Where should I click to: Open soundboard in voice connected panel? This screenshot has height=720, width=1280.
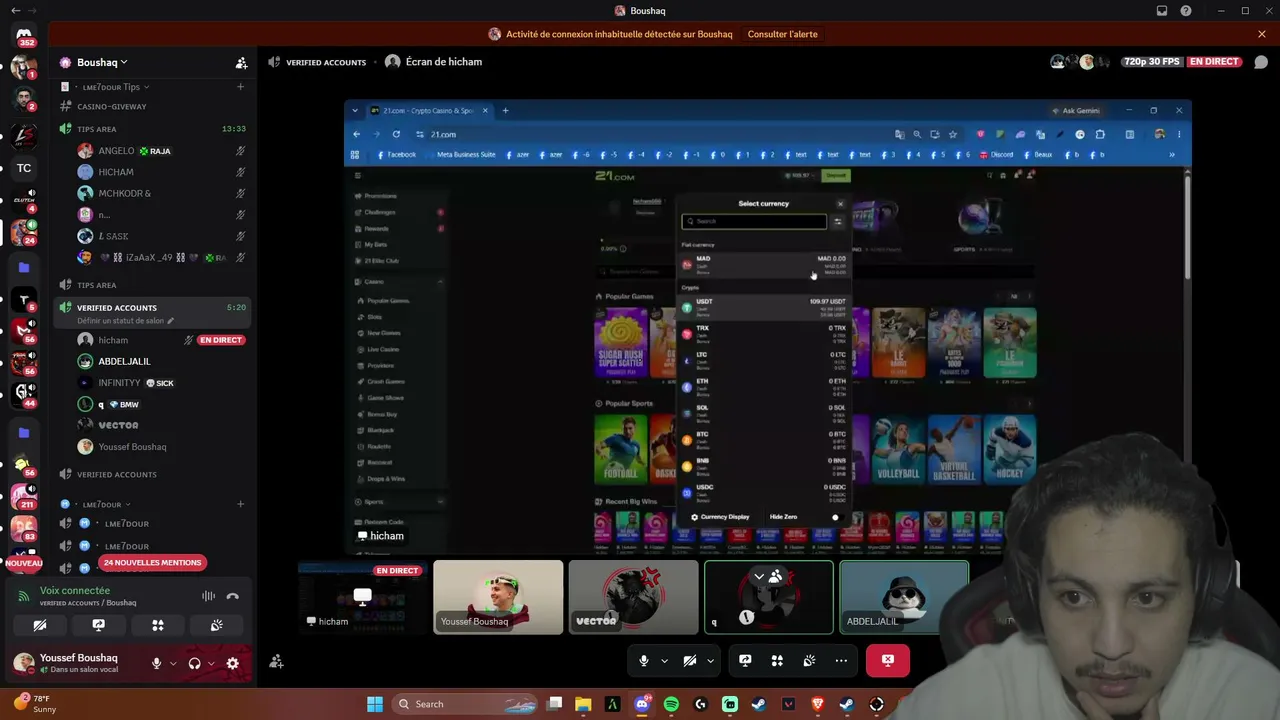point(216,625)
